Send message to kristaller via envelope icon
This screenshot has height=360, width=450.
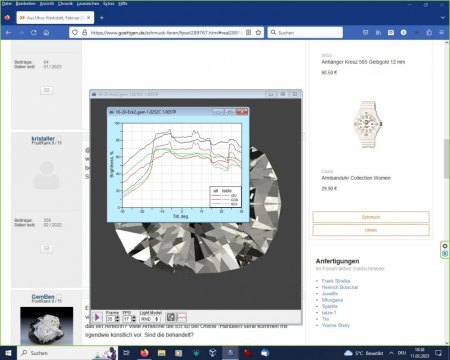coord(46,248)
